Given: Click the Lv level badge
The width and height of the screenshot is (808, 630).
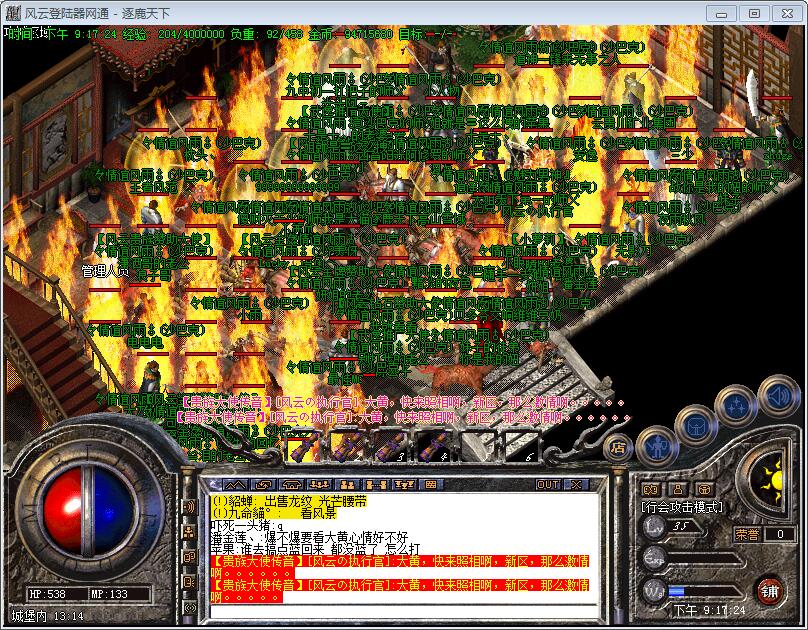Looking at the screenshot, I should [x=654, y=526].
